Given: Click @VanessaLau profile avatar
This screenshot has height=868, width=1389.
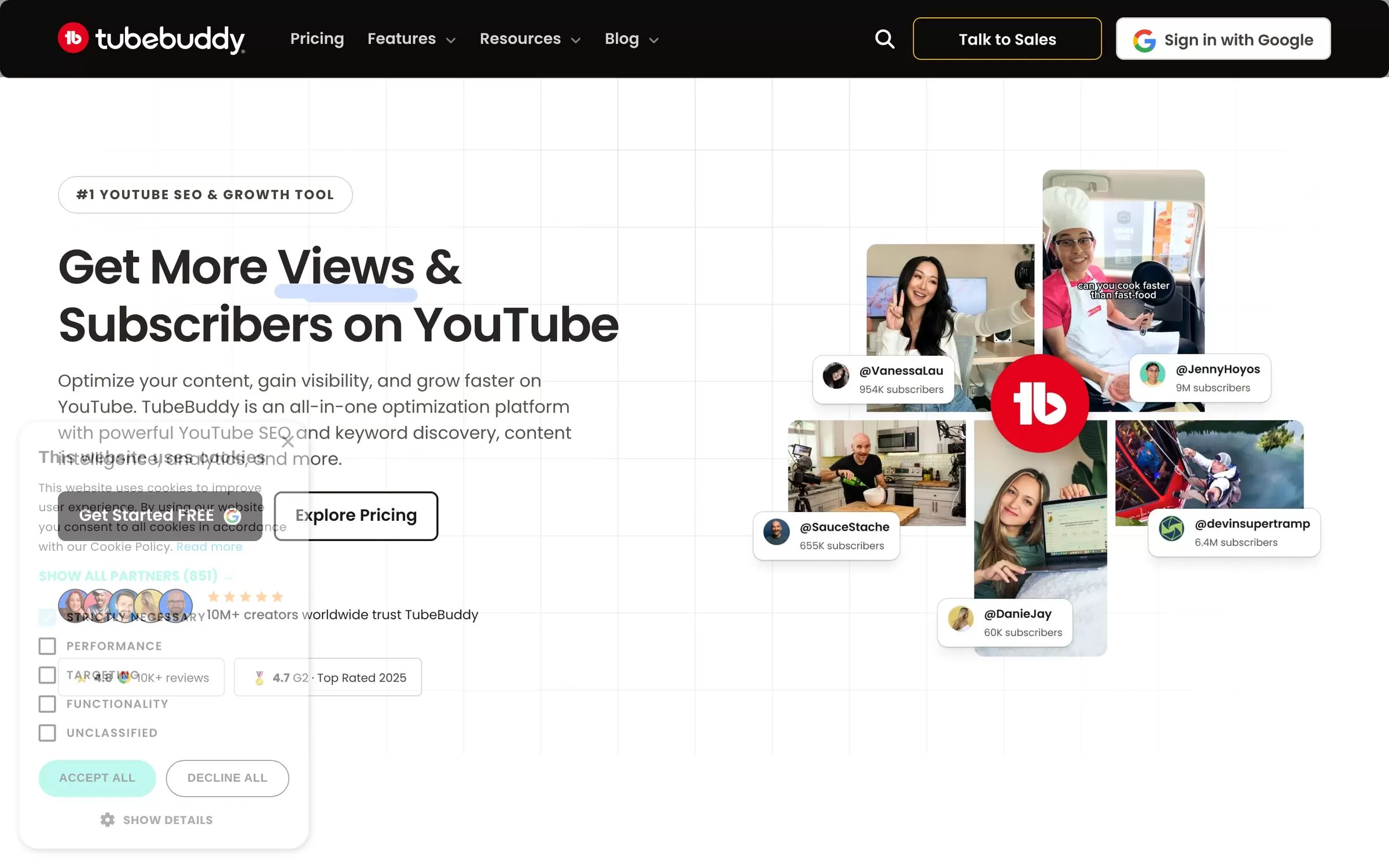Looking at the screenshot, I should pyautogui.click(x=836, y=376).
